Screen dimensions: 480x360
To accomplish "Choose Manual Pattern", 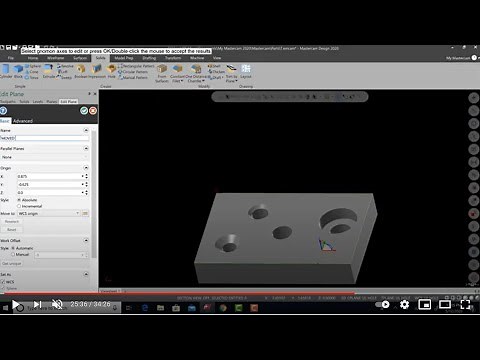I will [x=133, y=77].
